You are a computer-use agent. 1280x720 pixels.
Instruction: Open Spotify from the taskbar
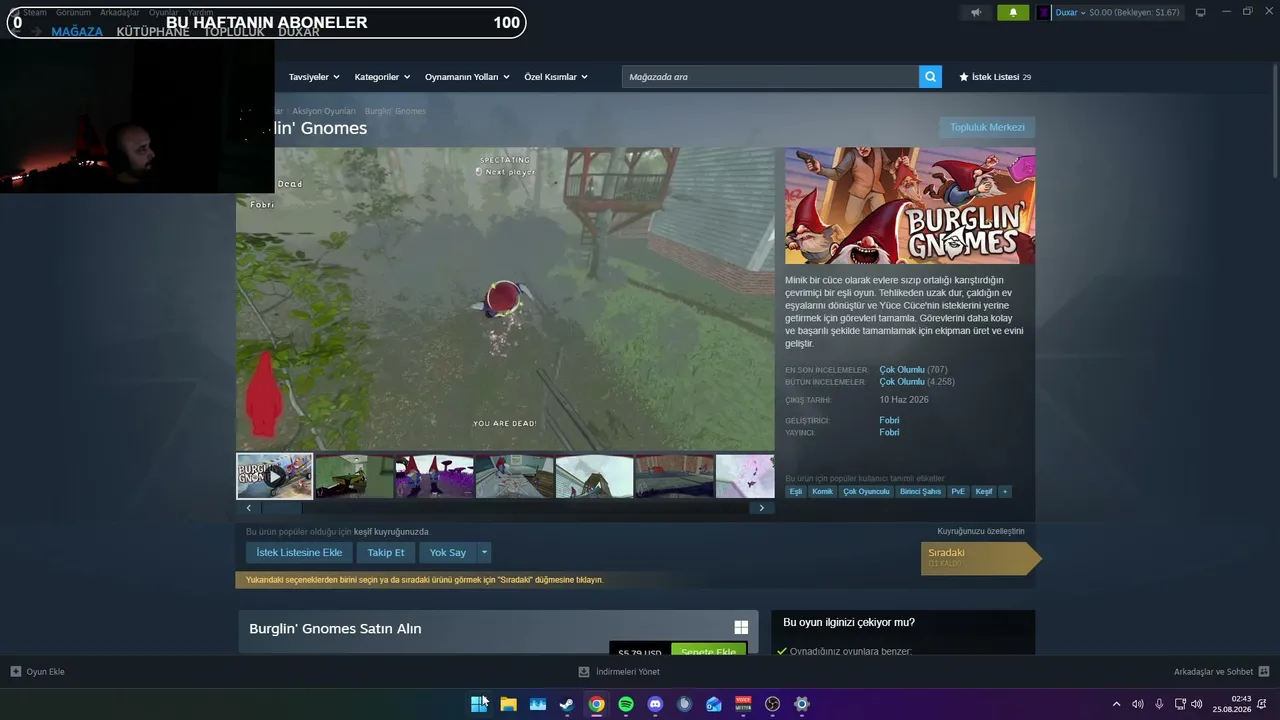[626, 704]
